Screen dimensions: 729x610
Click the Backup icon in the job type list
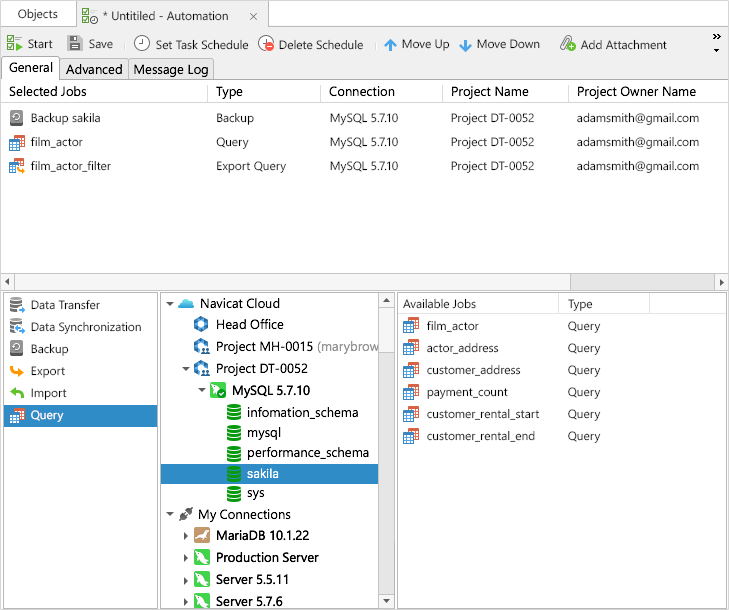pos(16,348)
